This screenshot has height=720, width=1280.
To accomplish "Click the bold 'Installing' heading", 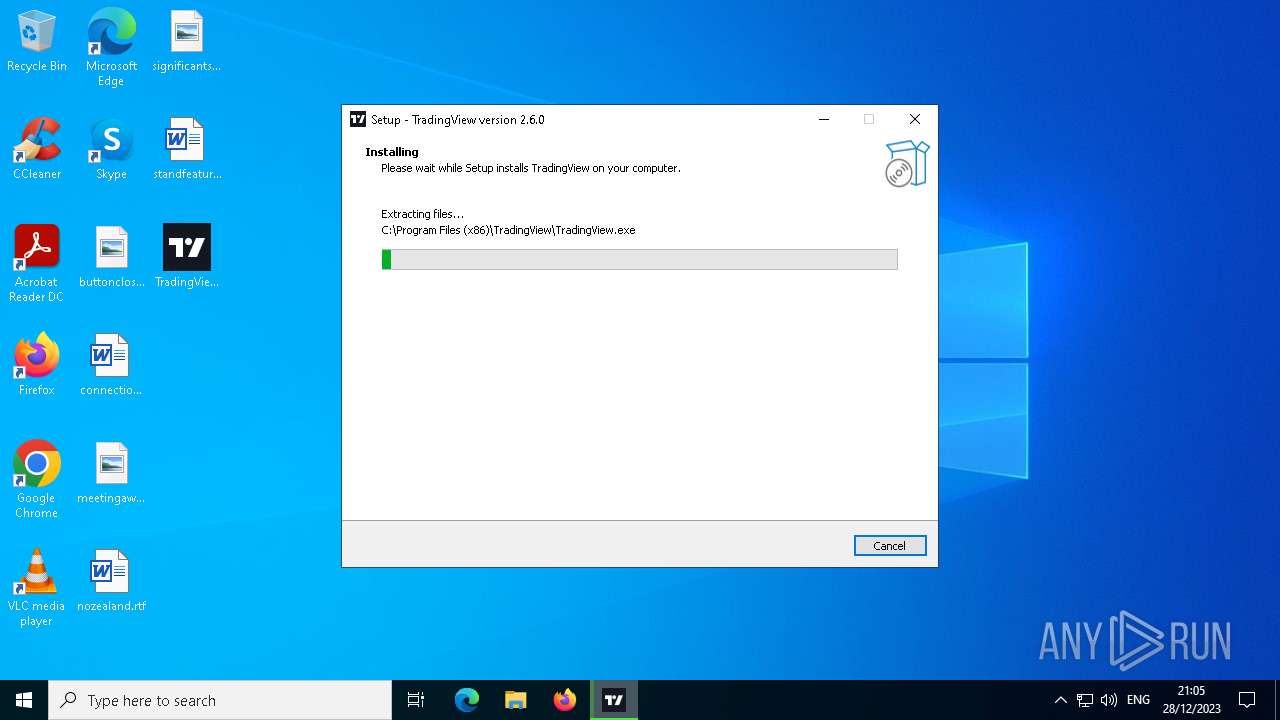I will pos(392,152).
